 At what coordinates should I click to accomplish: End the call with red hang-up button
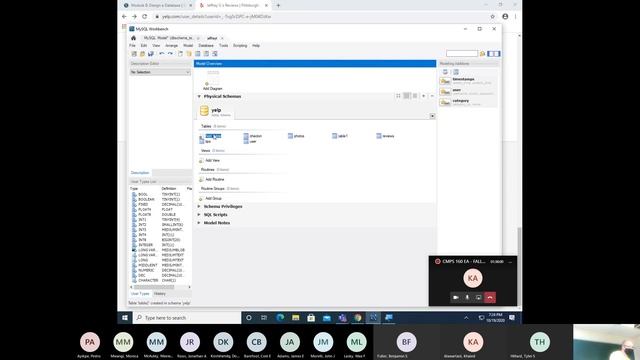coord(490,298)
